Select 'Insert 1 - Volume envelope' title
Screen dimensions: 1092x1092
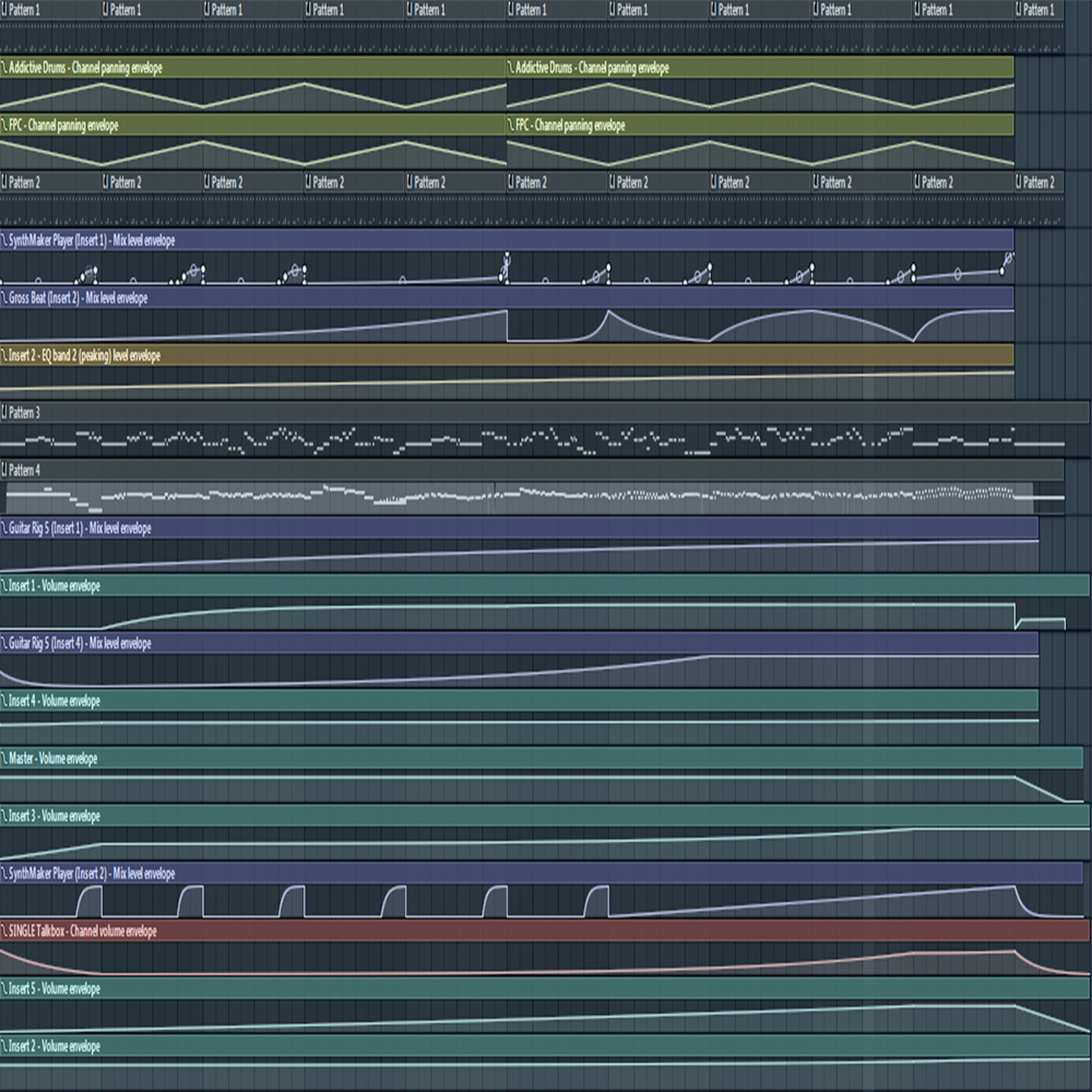[x=54, y=586]
